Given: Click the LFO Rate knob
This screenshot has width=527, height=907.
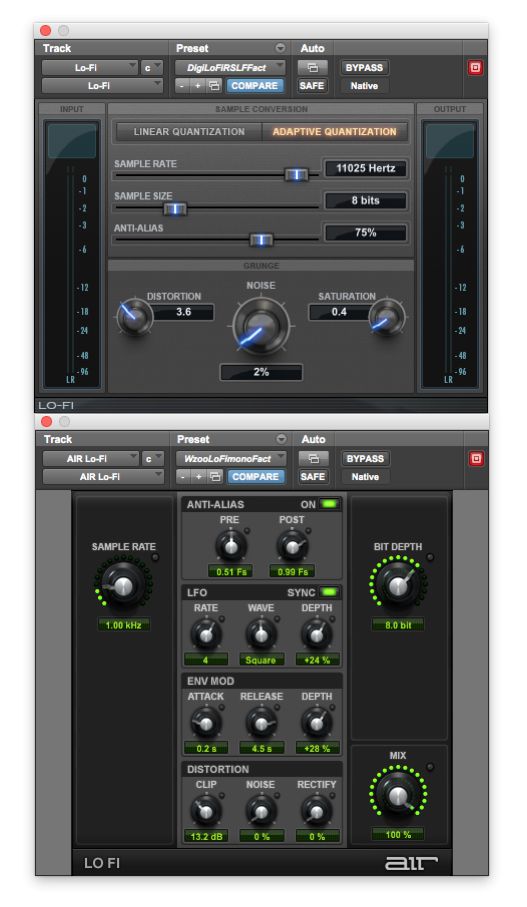Looking at the screenshot, I should point(205,635).
